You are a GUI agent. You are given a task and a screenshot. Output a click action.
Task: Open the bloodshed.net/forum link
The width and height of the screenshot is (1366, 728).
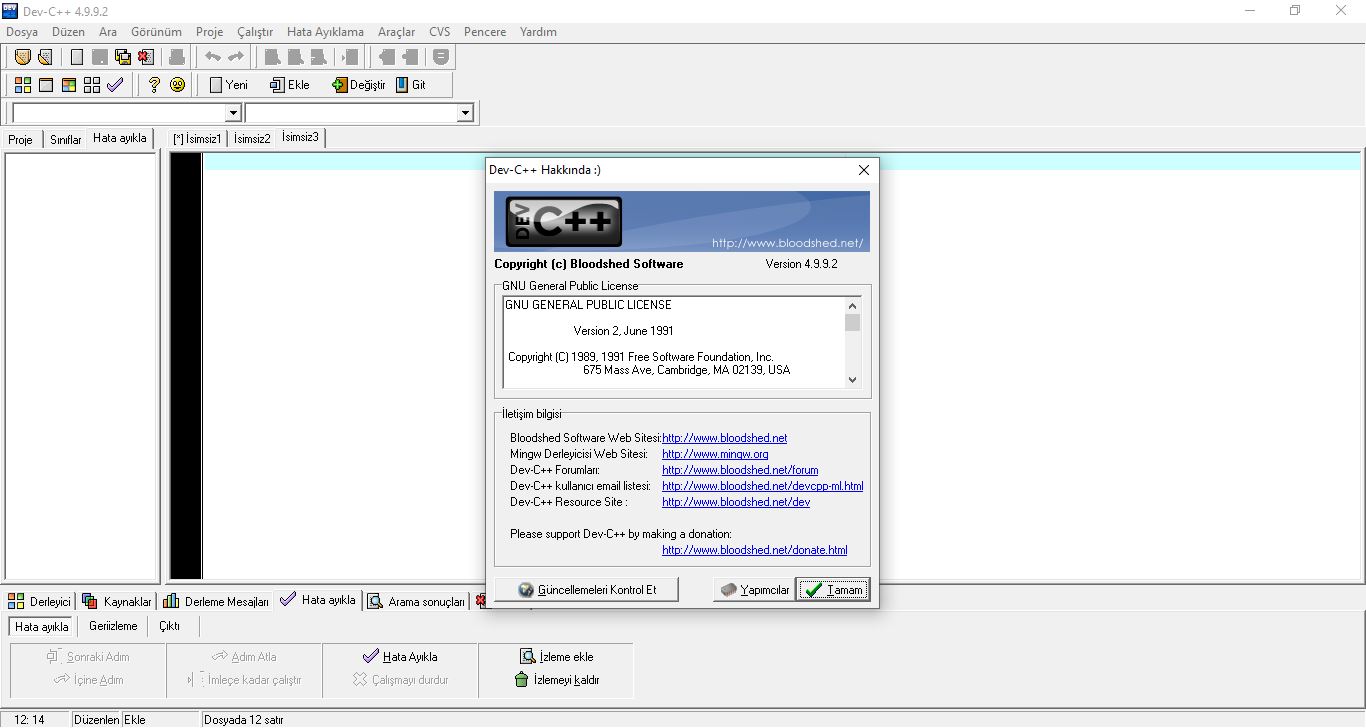pyautogui.click(x=740, y=470)
